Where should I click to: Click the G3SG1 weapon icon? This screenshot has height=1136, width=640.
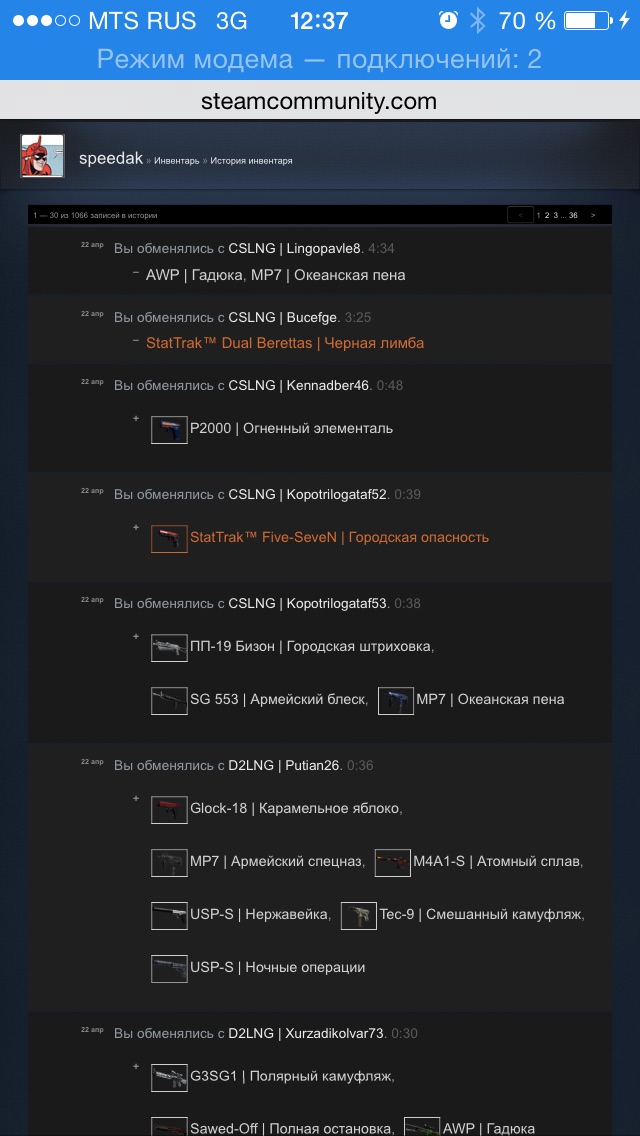(x=169, y=1077)
